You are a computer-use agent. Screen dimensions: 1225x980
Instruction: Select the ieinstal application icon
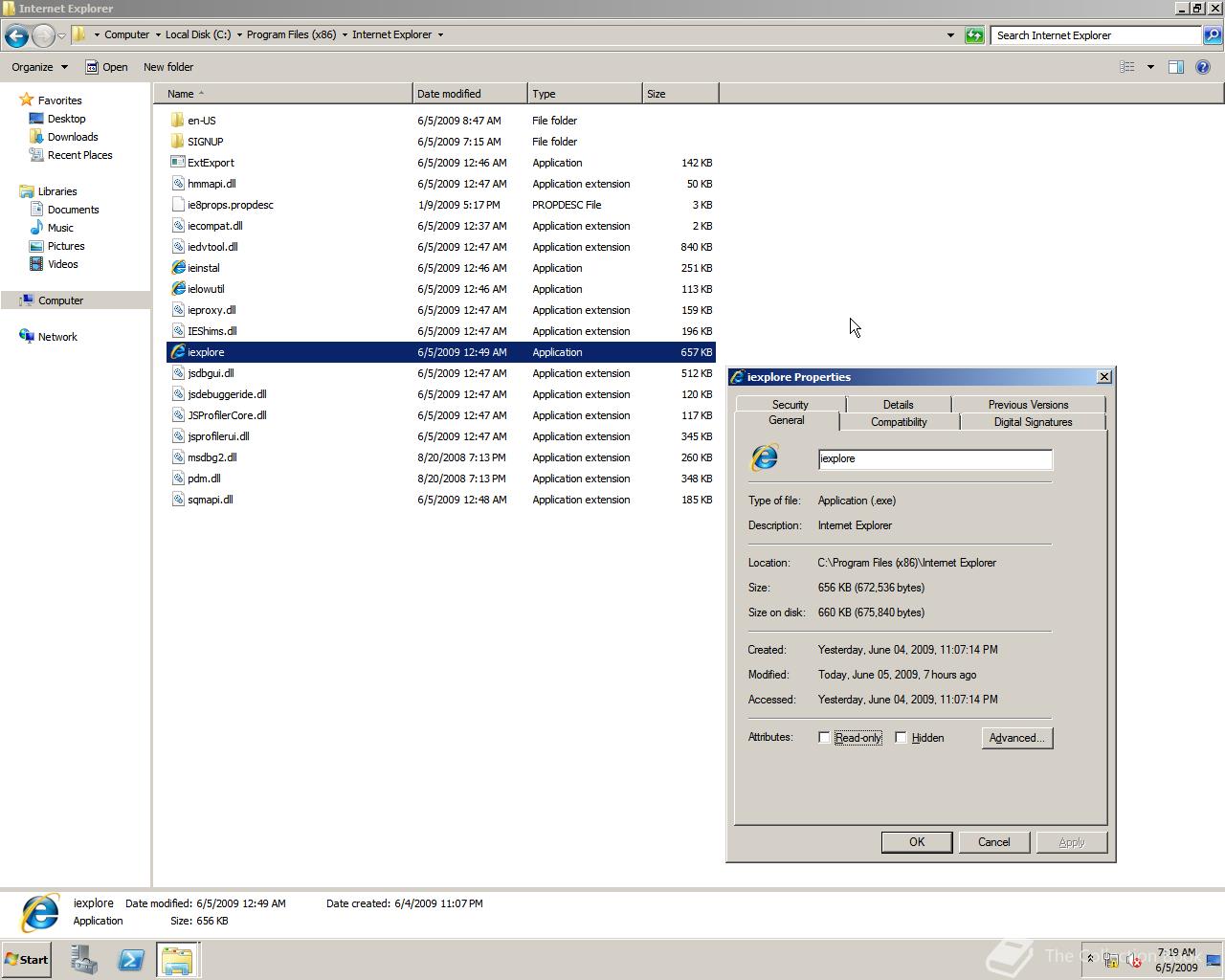177,268
